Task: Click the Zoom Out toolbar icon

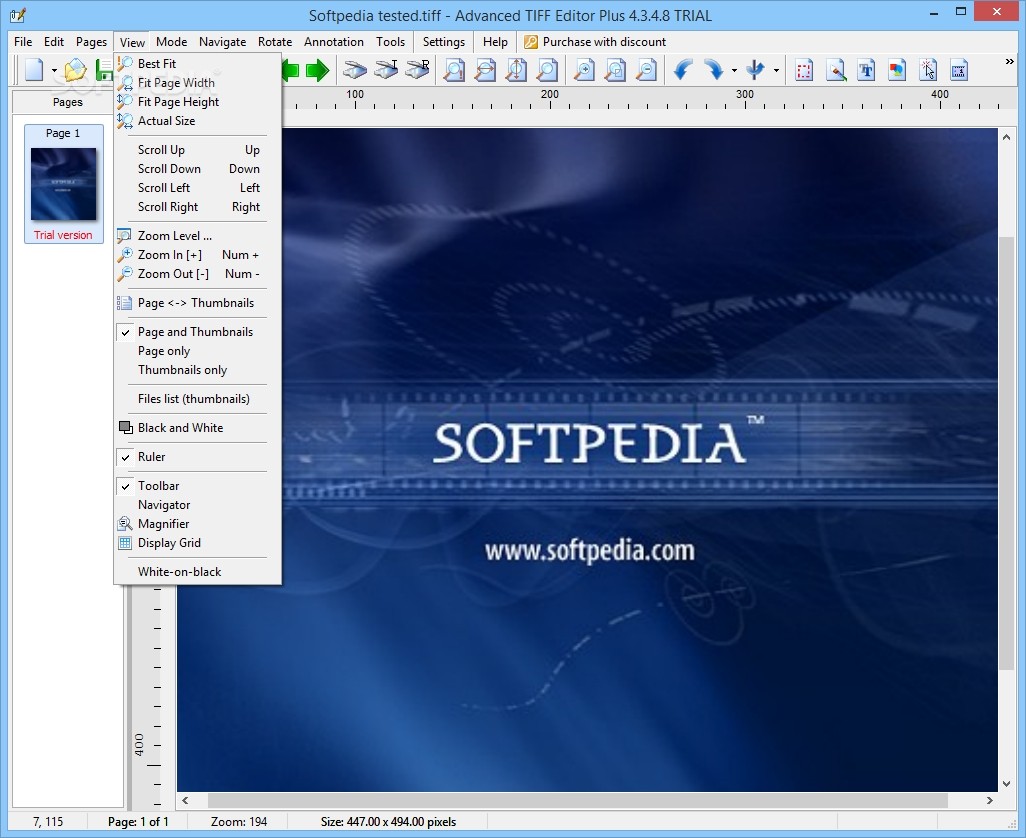Action: coord(646,69)
